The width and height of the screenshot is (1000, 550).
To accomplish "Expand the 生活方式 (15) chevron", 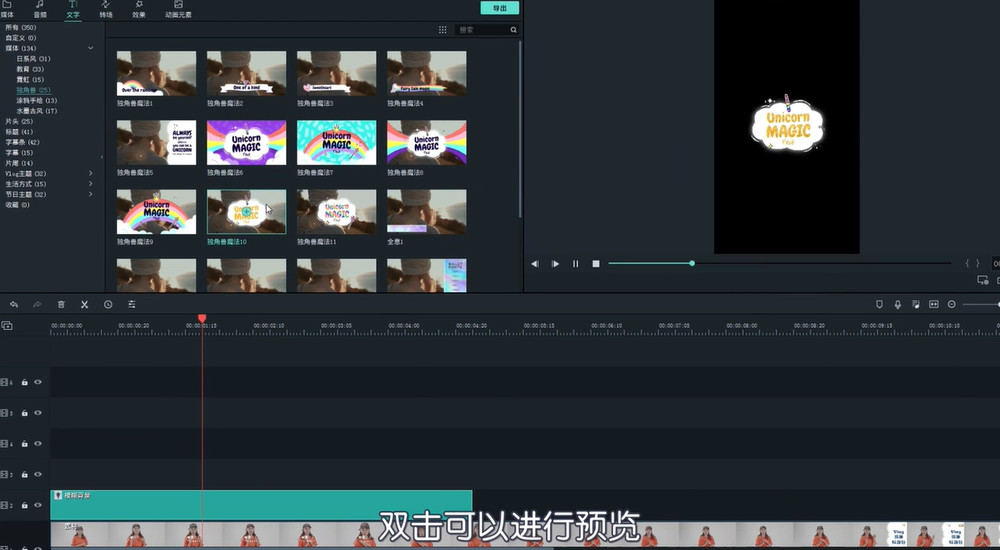I will coord(91,184).
